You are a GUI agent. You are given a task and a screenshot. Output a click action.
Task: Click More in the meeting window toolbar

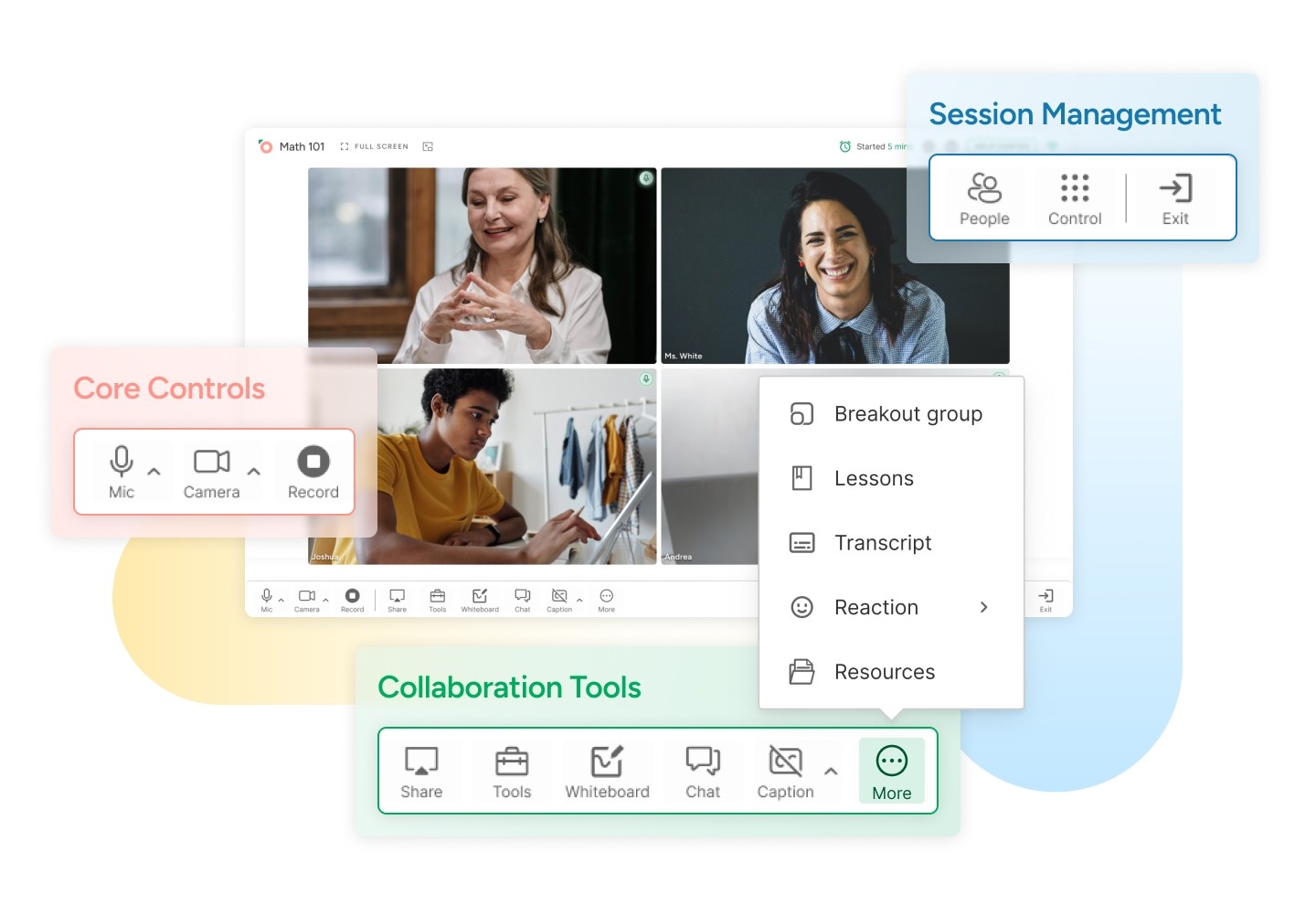[x=607, y=600]
